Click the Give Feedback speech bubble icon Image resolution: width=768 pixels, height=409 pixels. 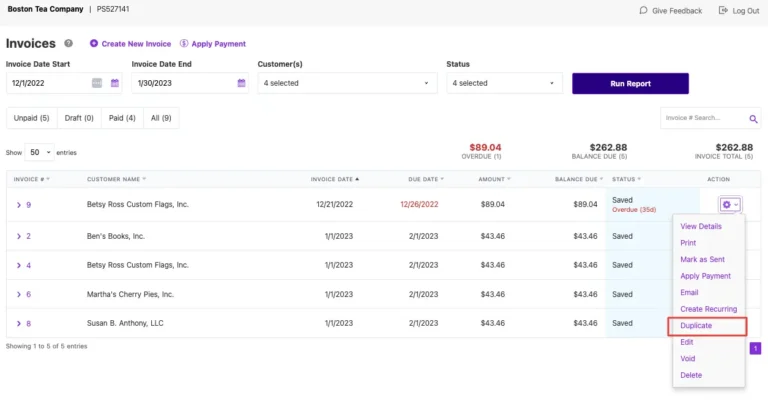pos(643,10)
